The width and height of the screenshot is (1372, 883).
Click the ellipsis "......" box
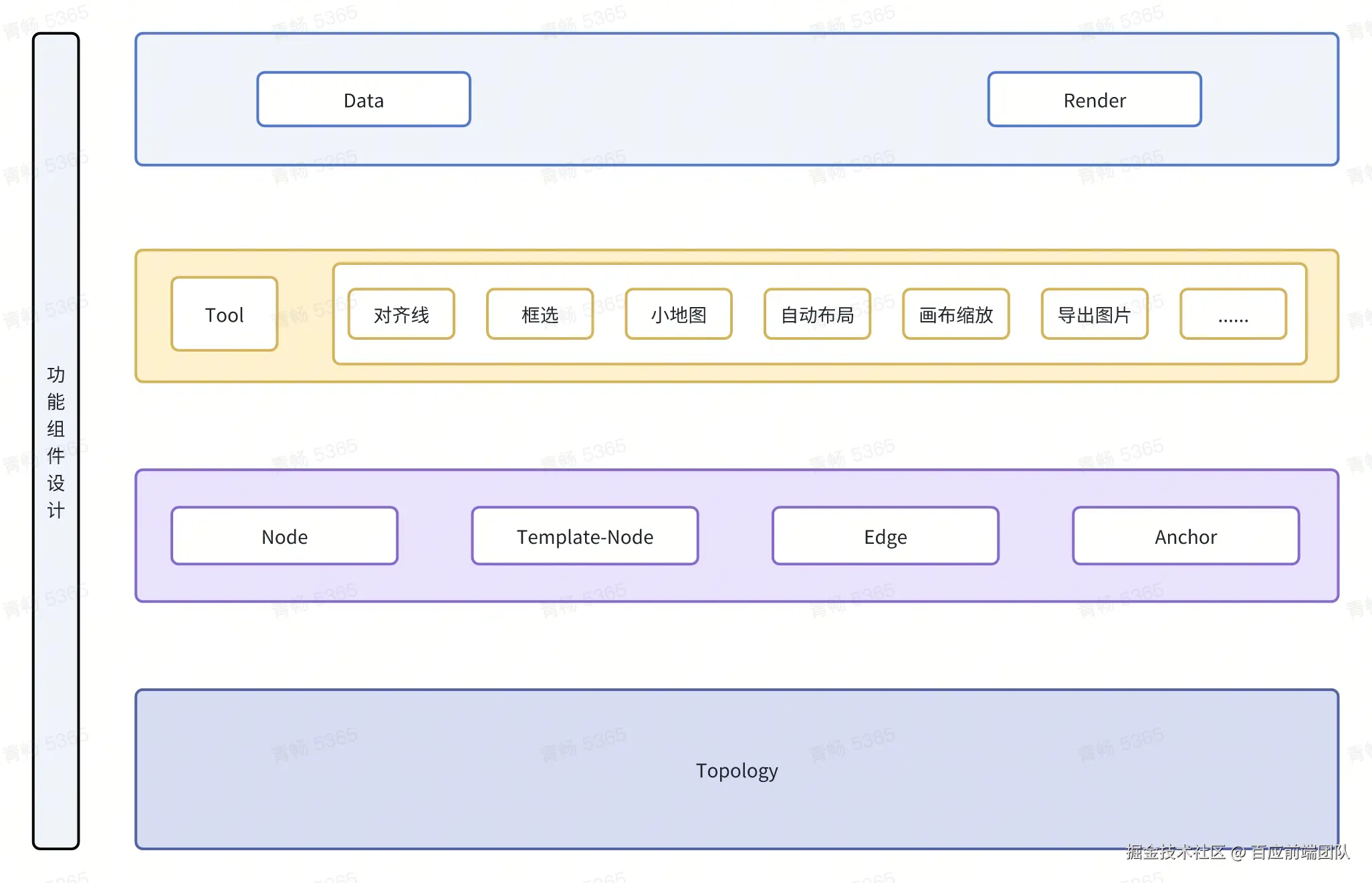[x=1233, y=314]
